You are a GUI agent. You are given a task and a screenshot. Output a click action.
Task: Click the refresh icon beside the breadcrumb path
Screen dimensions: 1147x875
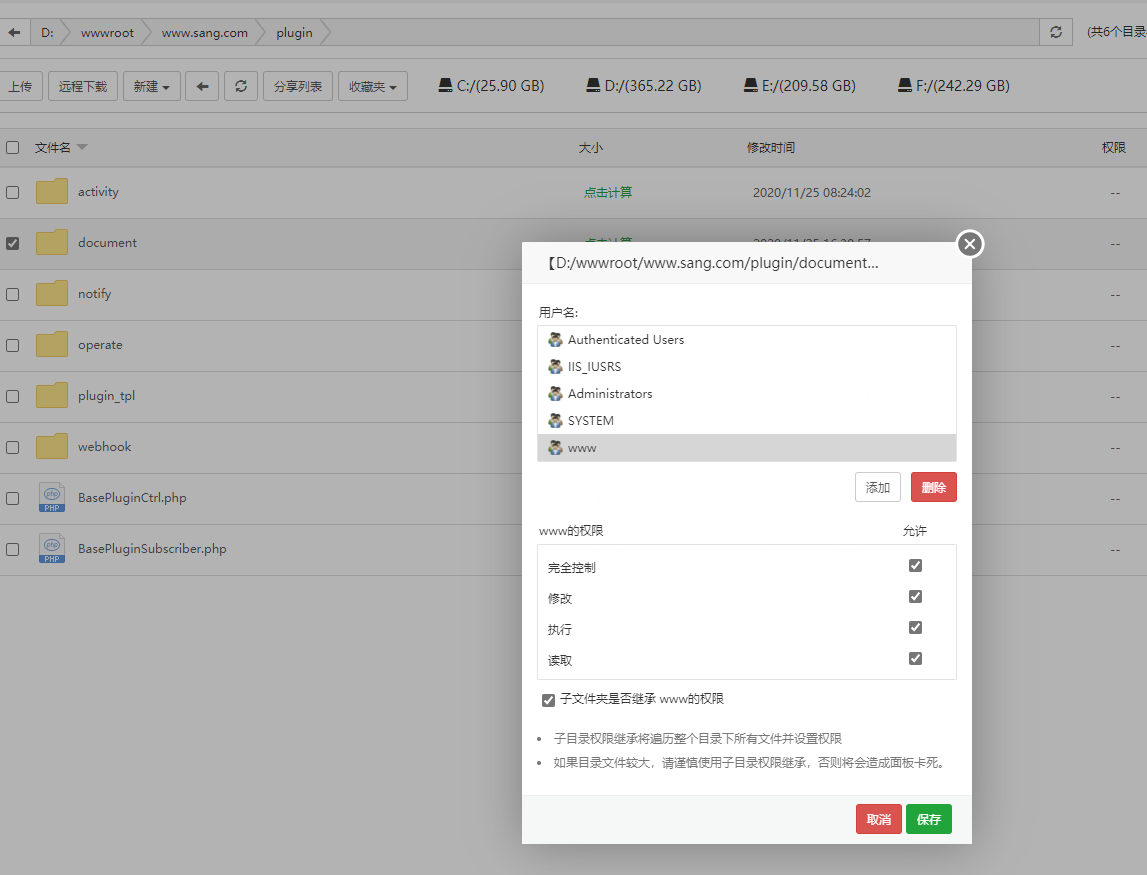1055,32
